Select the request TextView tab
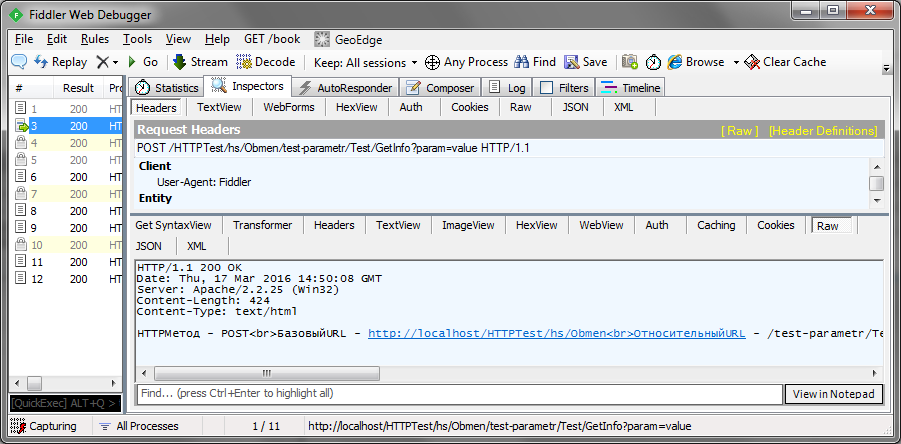 click(219, 107)
